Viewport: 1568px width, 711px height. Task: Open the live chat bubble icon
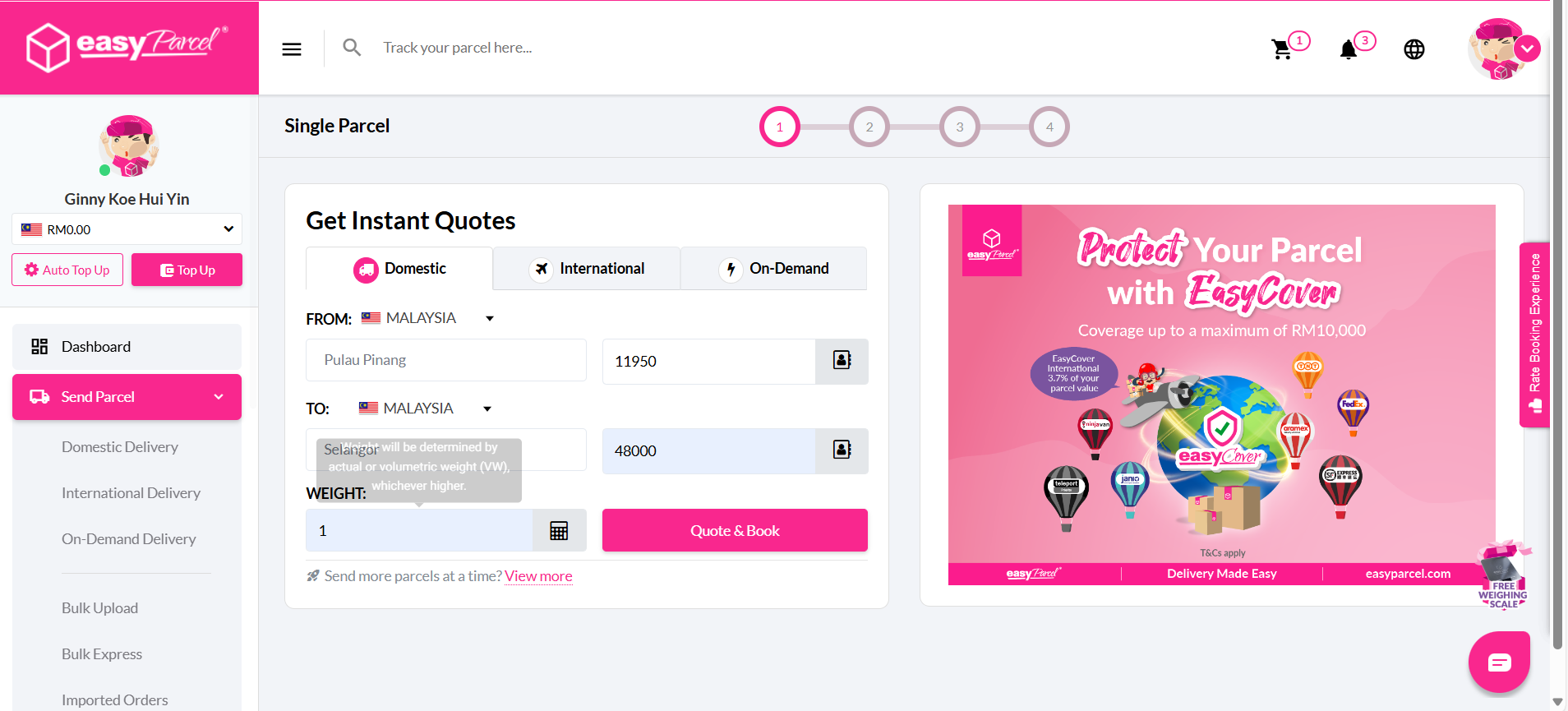coord(1499,662)
